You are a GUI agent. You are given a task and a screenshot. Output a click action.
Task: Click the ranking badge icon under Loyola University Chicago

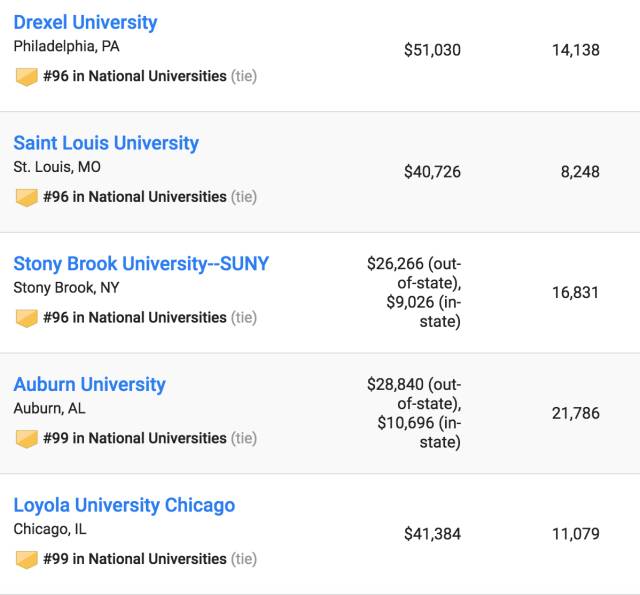(x=27, y=560)
